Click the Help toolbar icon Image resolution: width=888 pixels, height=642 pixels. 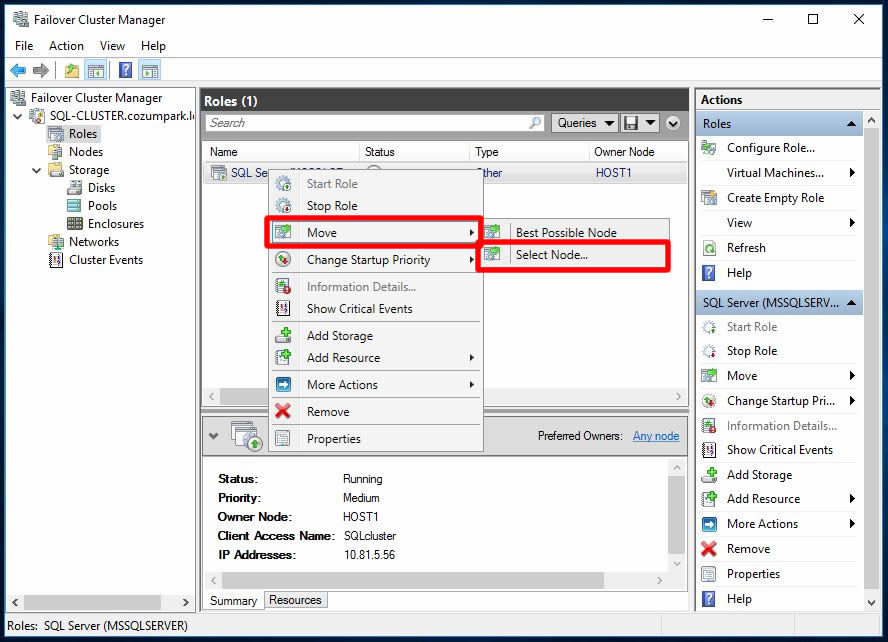pyautogui.click(x=125, y=70)
